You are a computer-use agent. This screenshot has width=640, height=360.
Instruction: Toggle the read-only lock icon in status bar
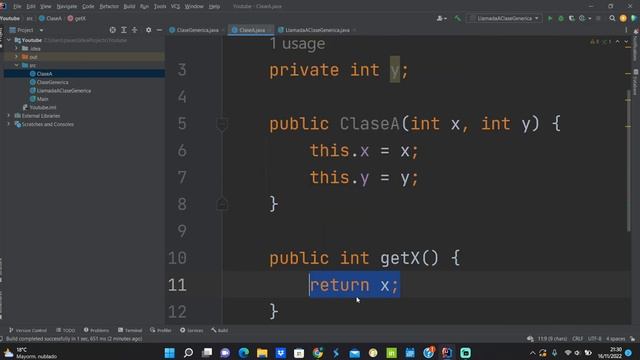tap(632, 339)
